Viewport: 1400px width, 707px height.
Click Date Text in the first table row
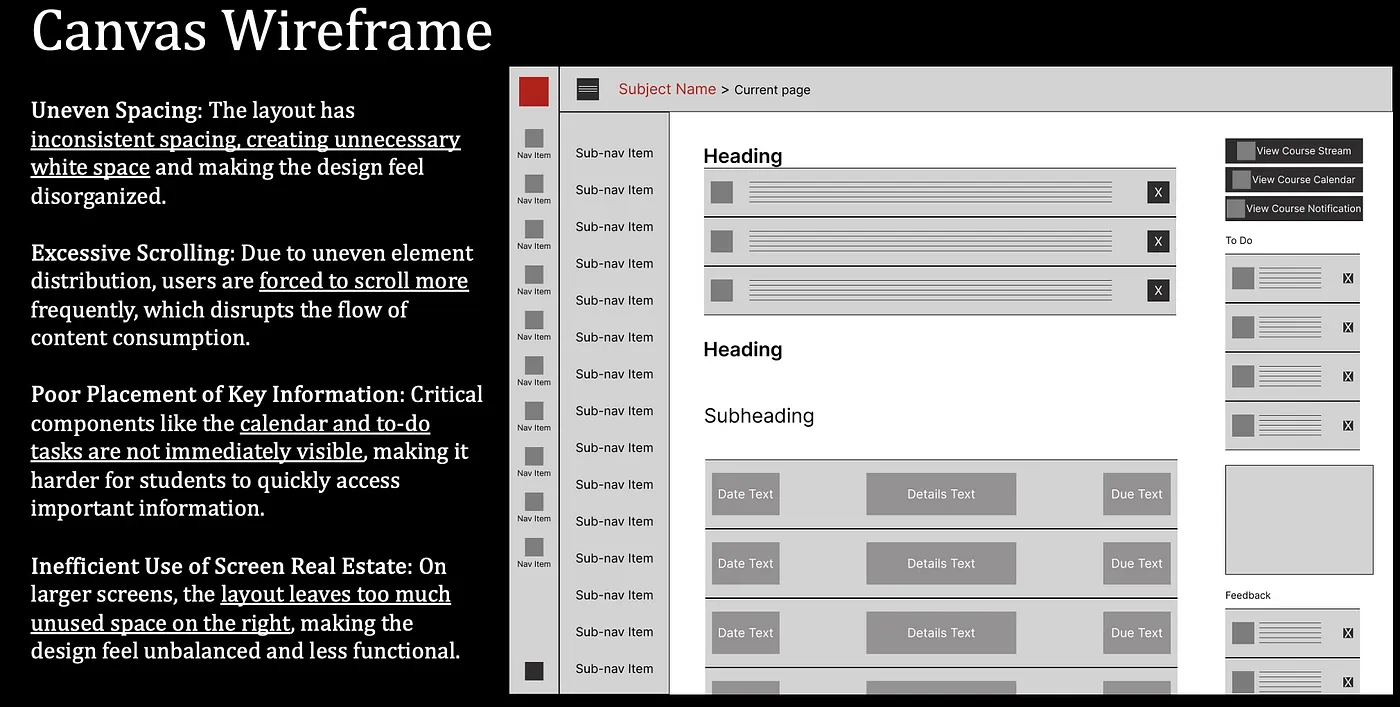coord(745,494)
